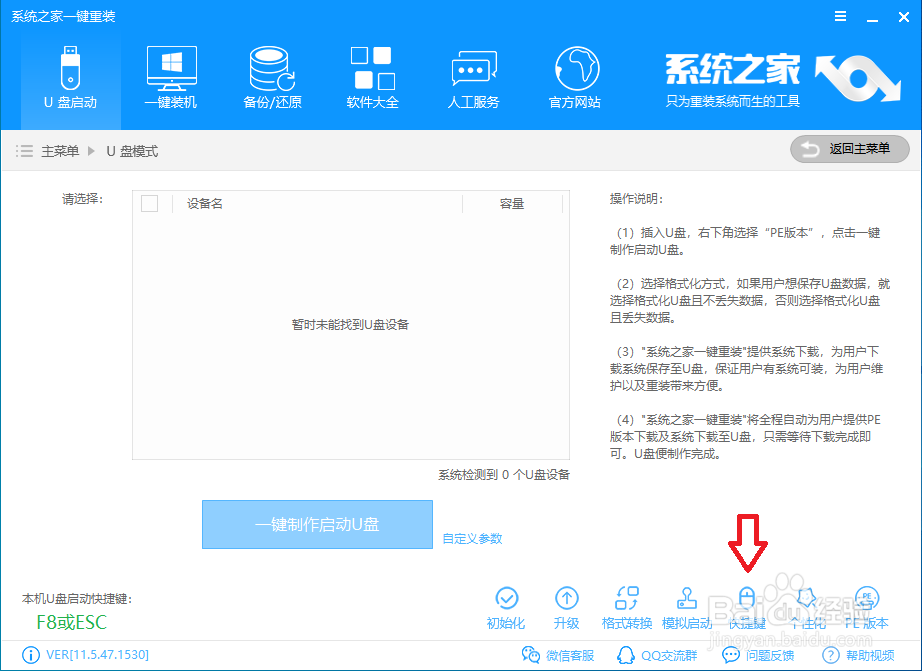Toggle the select-all device checkbox
This screenshot has width=922, height=671.
(x=149, y=203)
